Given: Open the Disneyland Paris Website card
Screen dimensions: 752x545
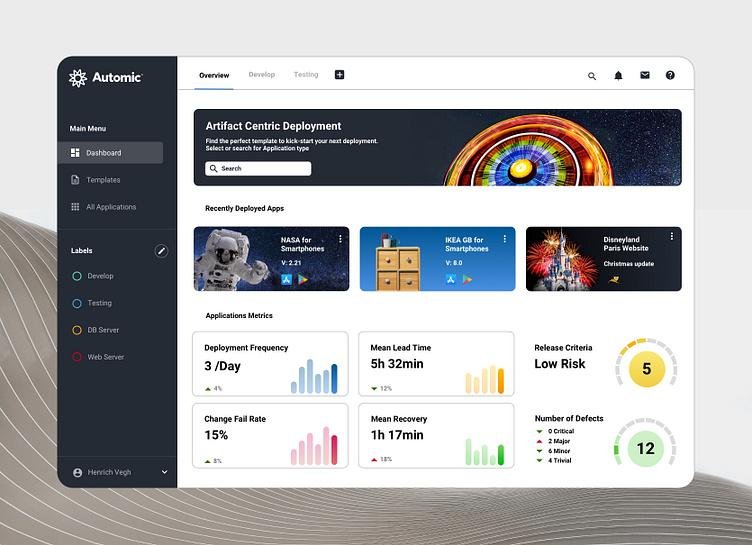Looking at the screenshot, I should 604,259.
